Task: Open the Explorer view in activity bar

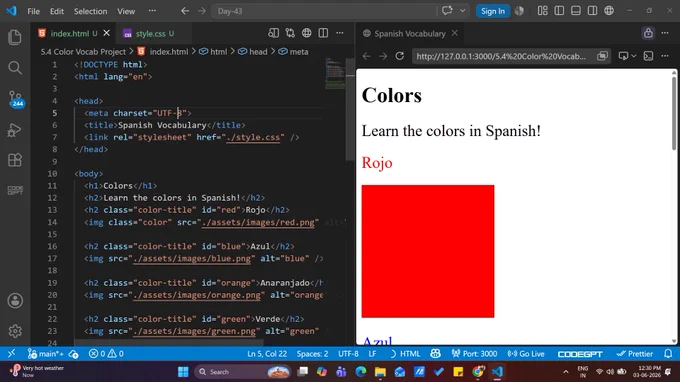Action: (15, 37)
